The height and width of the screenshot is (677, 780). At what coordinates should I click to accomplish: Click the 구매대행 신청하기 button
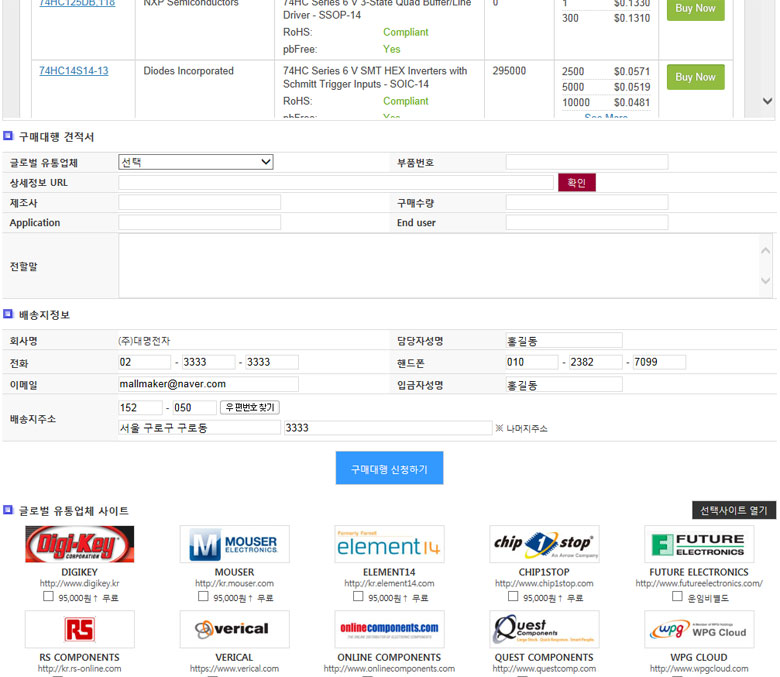pyautogui.click(x=390, y=468)
